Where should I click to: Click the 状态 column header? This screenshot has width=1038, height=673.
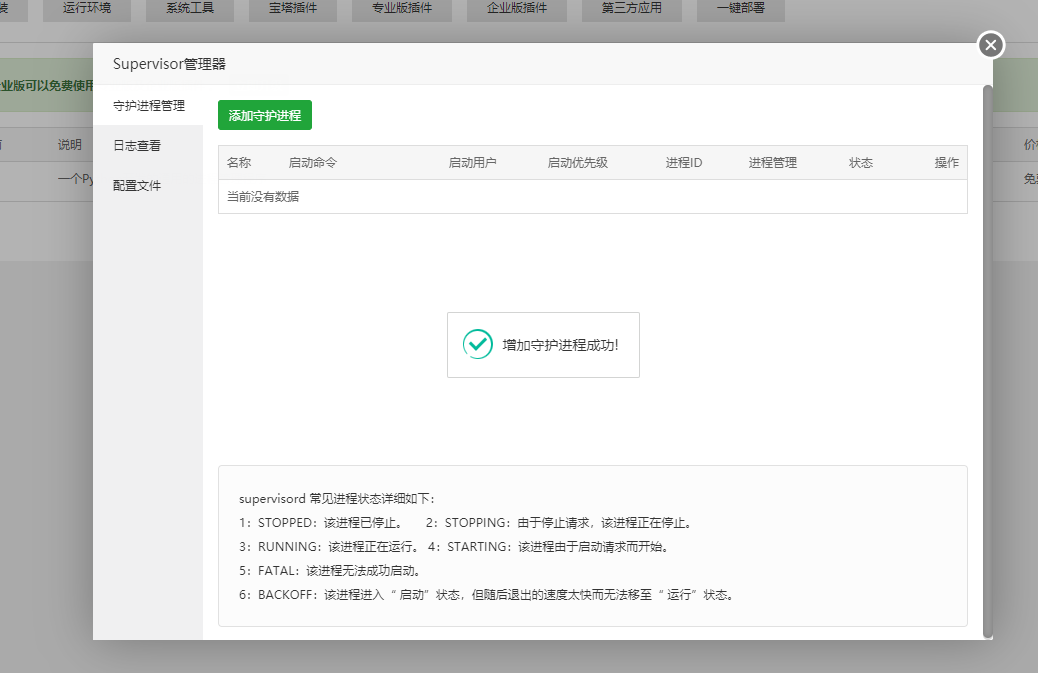pos(860,162)
